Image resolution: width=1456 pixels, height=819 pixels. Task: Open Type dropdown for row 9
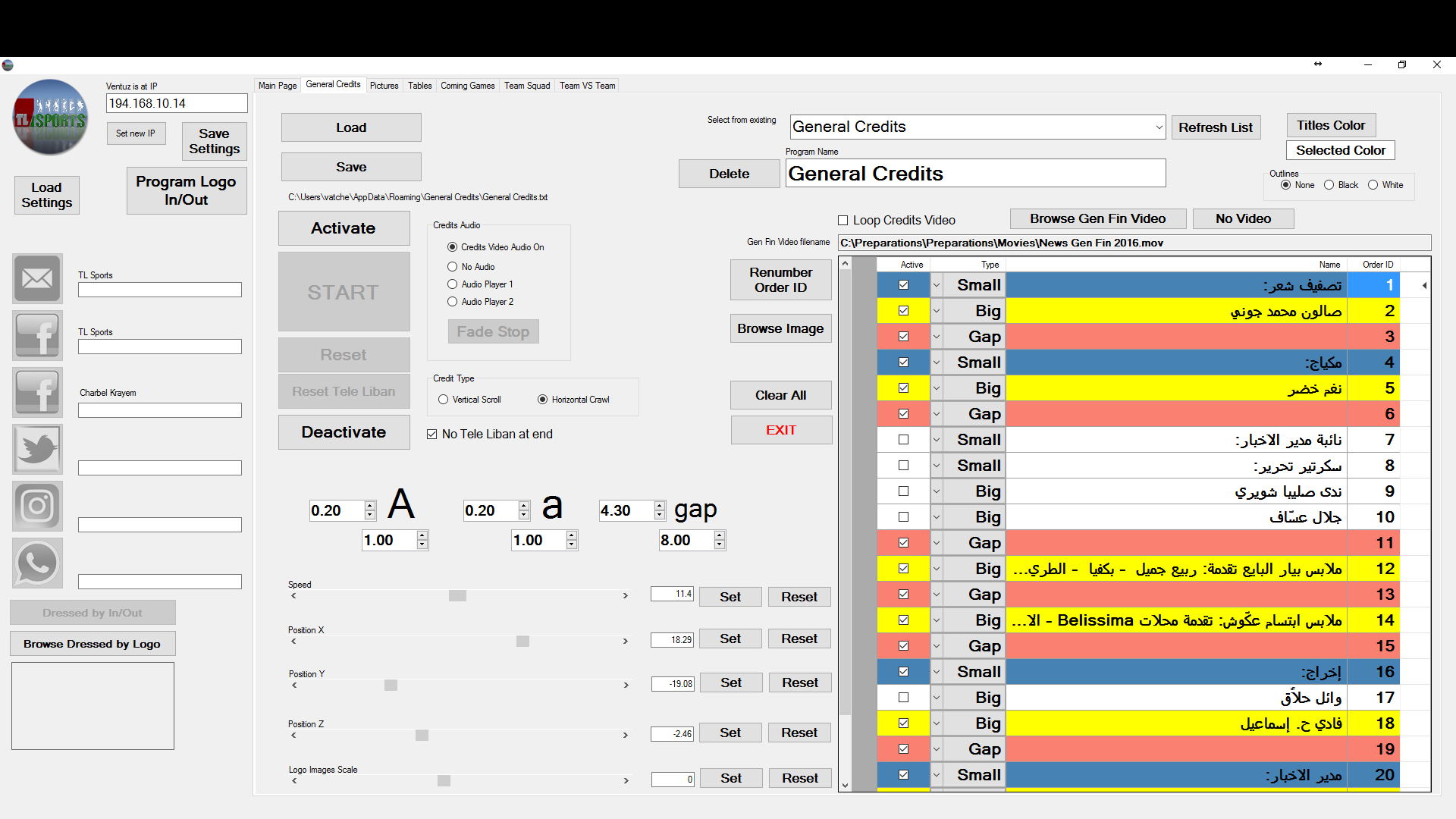click(937, 491)
